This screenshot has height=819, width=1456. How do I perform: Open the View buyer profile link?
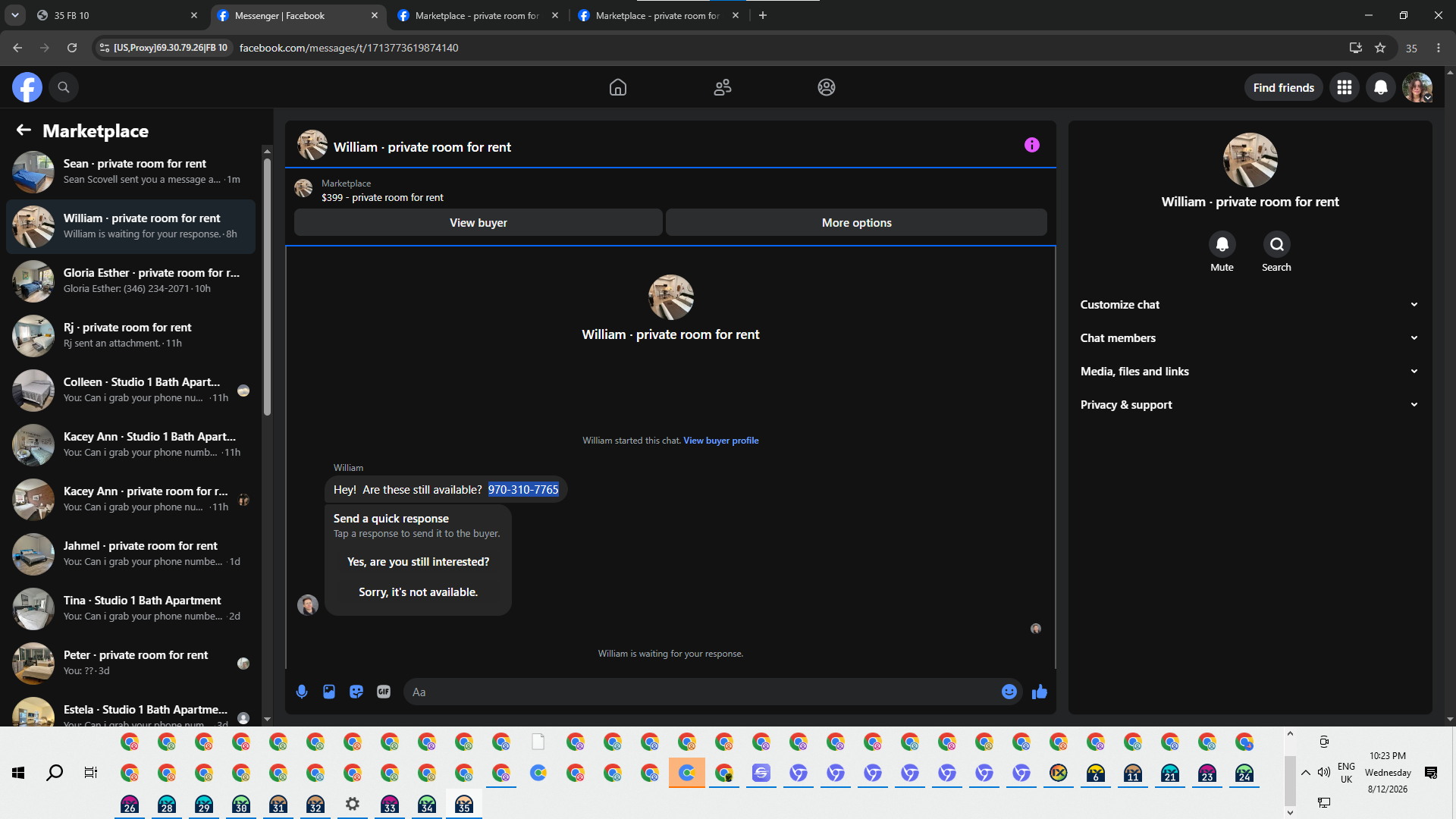[x=720, y=441]
